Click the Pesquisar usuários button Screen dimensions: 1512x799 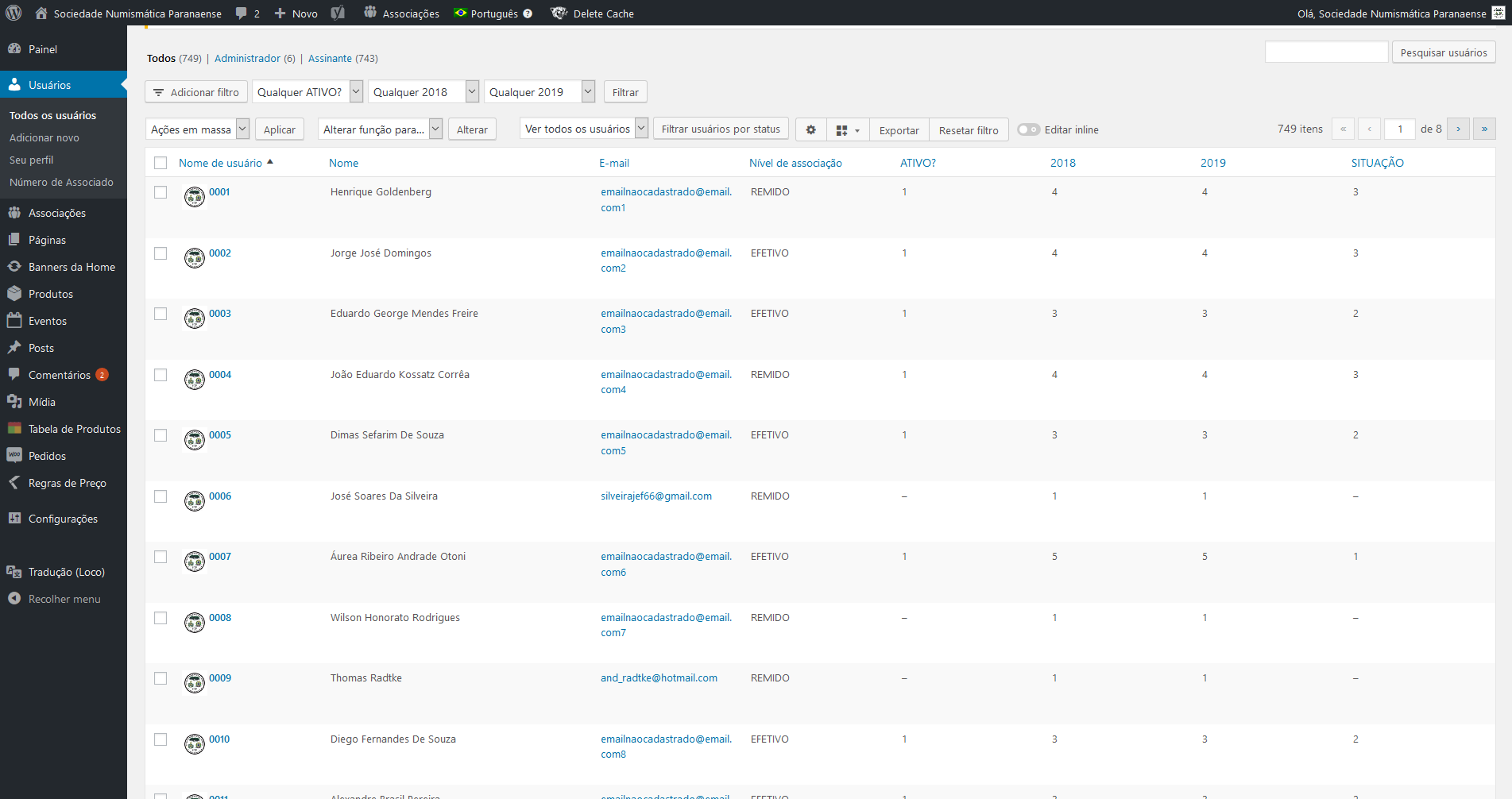pos(1444,52)
